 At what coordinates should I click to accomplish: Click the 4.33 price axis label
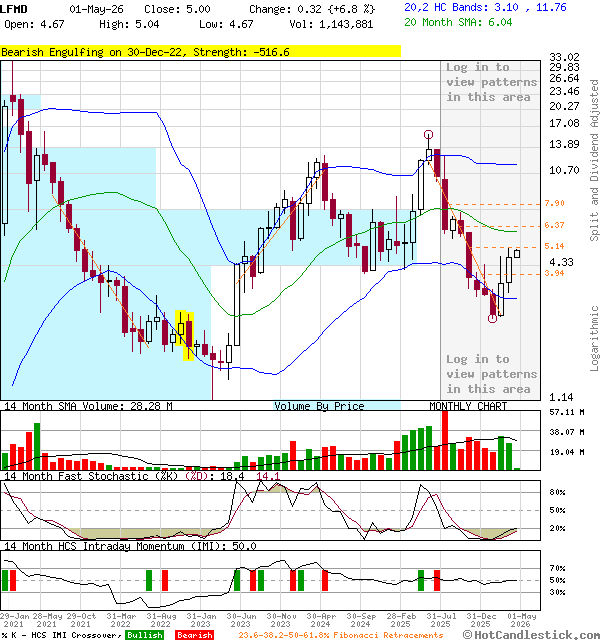click(x=561, y=262)
